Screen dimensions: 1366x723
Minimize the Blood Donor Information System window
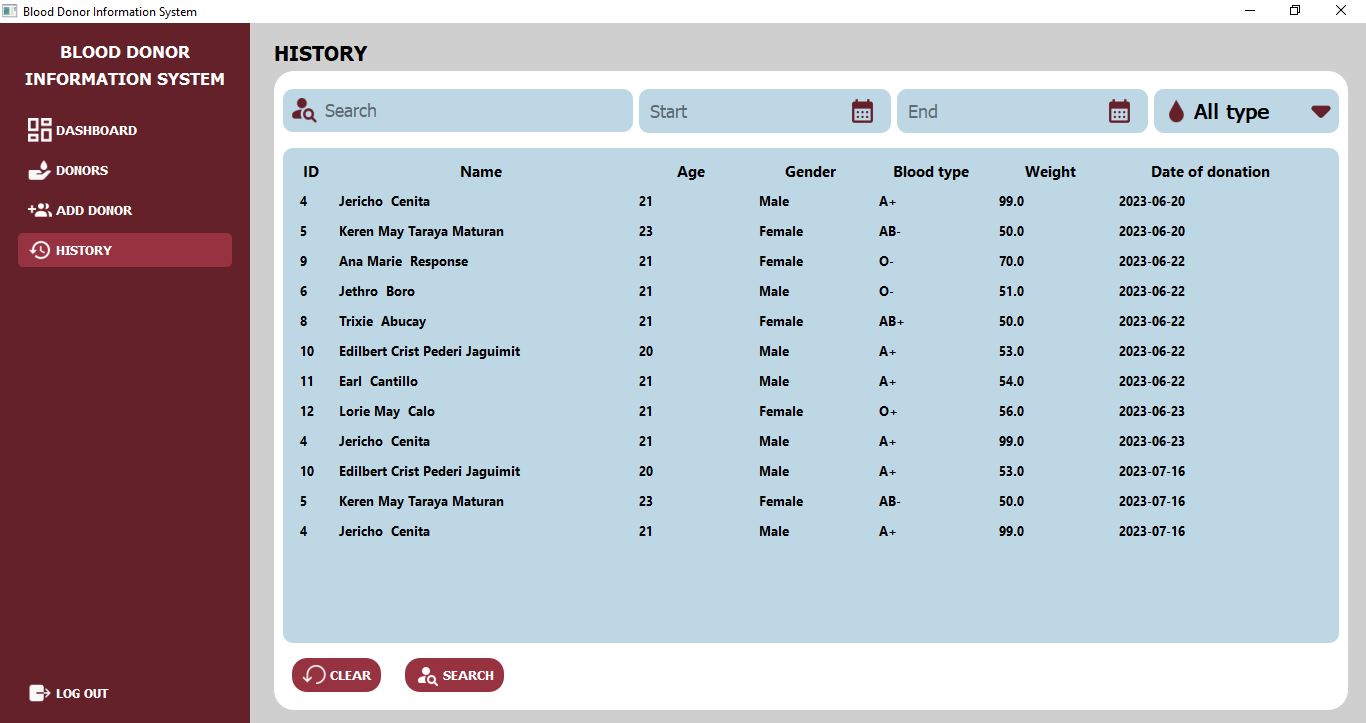pos(1250,11)
